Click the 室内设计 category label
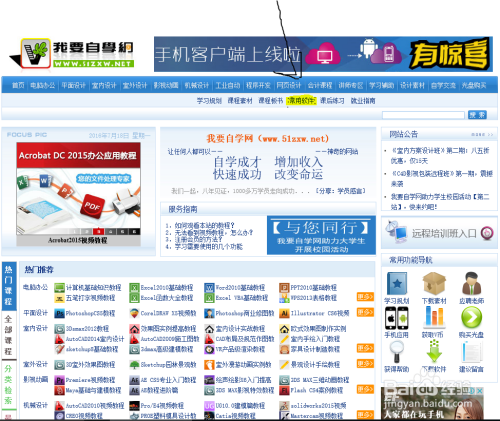Viewport: 500px width, 421px height. click(35, 329)
